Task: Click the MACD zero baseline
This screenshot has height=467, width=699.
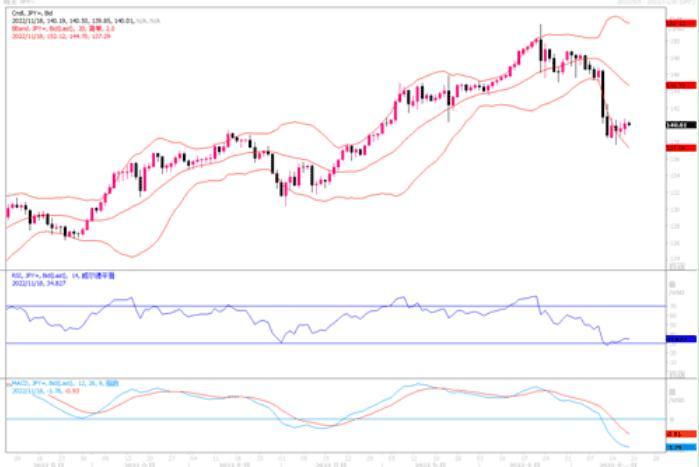Action: click(300, 419)
